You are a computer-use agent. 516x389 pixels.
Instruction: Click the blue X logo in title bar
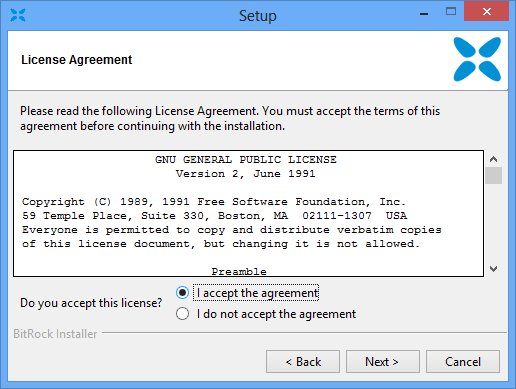pyautogui.click(x=18, y=15)
